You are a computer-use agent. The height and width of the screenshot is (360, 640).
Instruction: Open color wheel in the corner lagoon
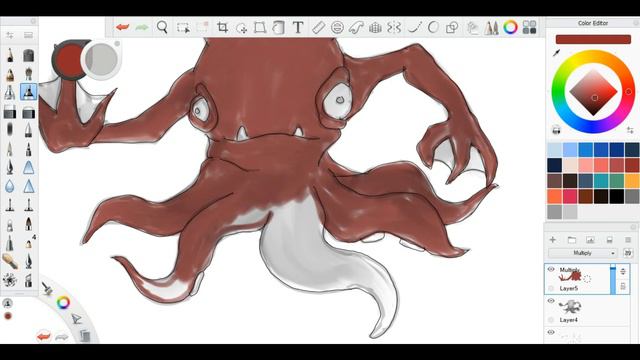(63, 302)
